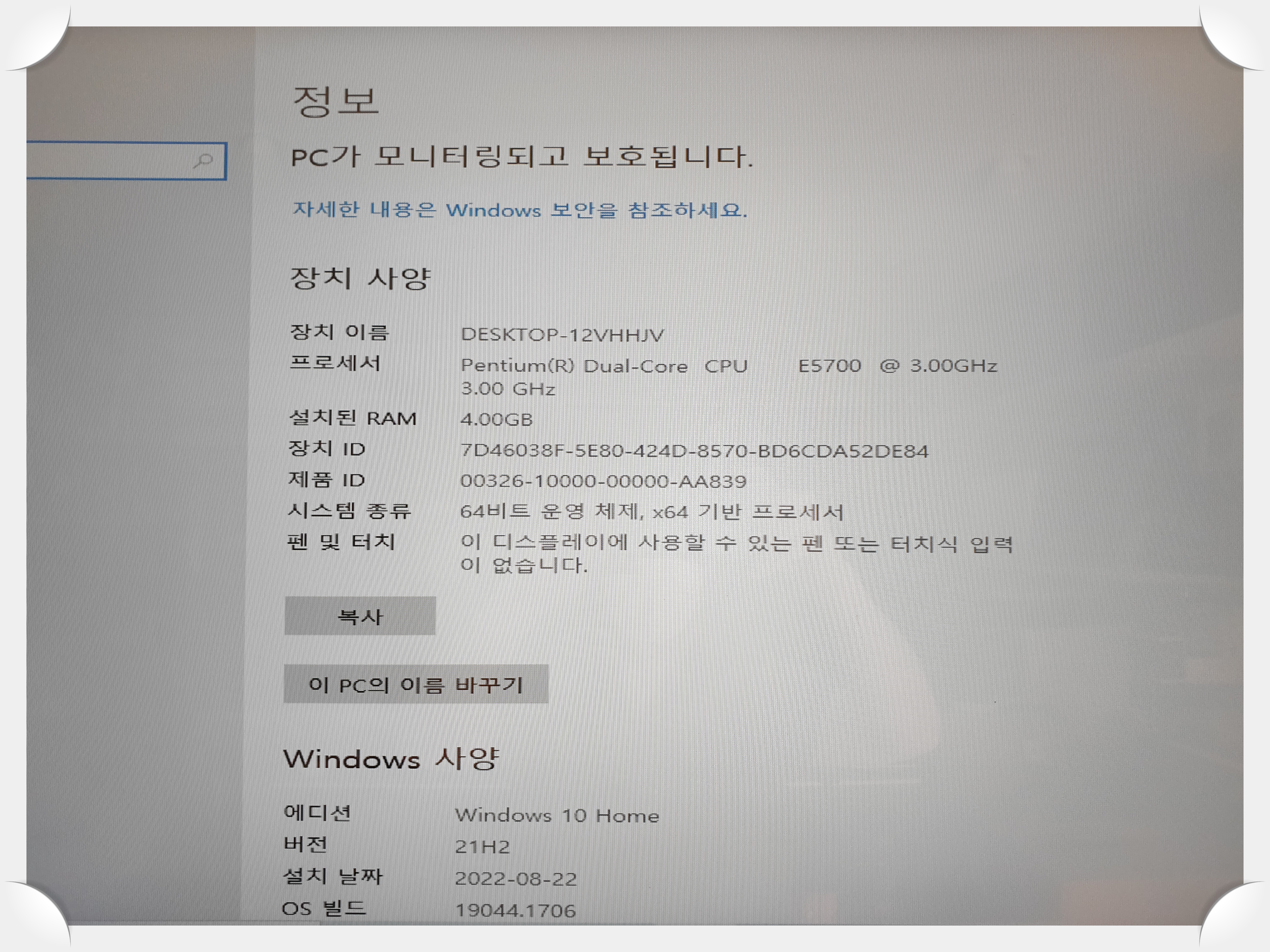1270x952 pixels.
Task: Select the device name DESKTOP-12VHHJV text
Action: pos(562,335)
